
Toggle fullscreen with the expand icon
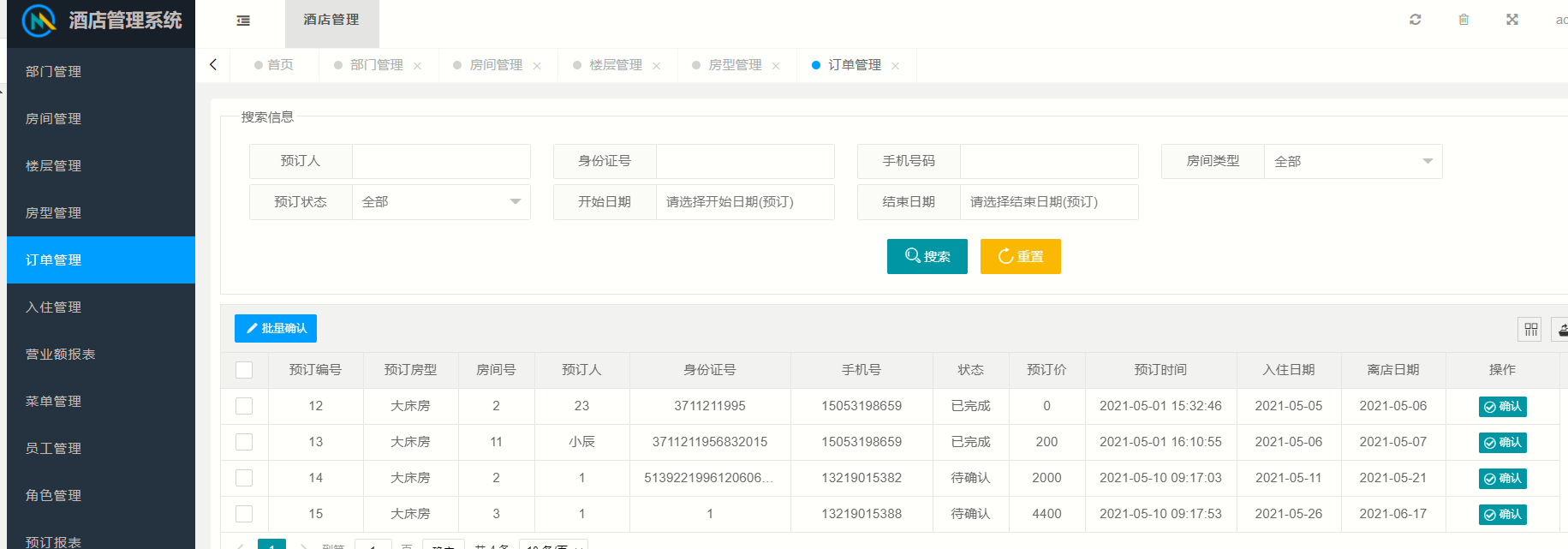(x=1512, y=19)
